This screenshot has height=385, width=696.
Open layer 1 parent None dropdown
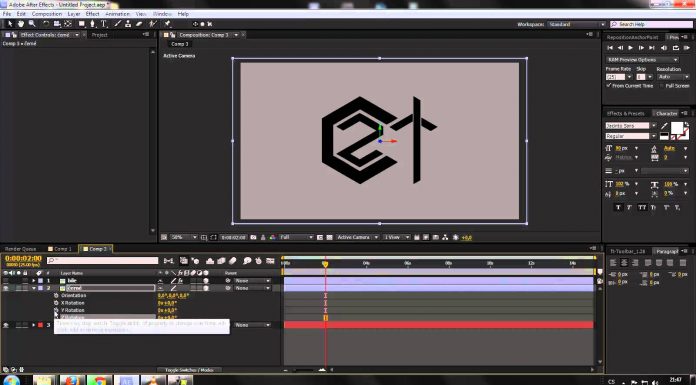tap(252, 281)
